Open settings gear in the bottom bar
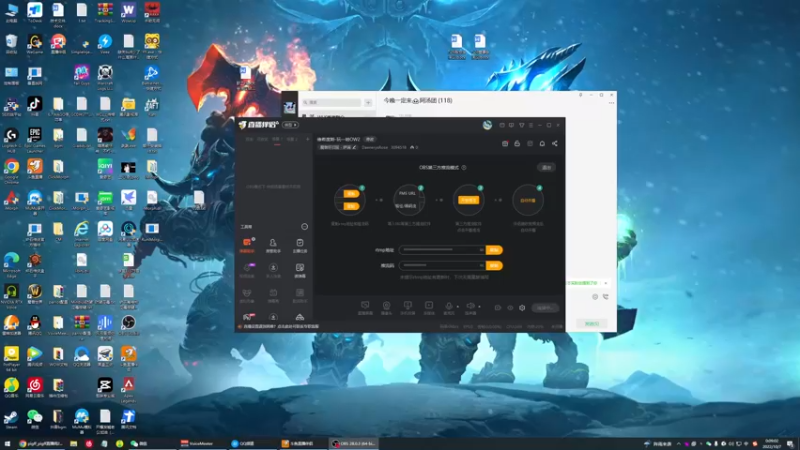Screen dimensions: 800x450 [x=522, y=308]
